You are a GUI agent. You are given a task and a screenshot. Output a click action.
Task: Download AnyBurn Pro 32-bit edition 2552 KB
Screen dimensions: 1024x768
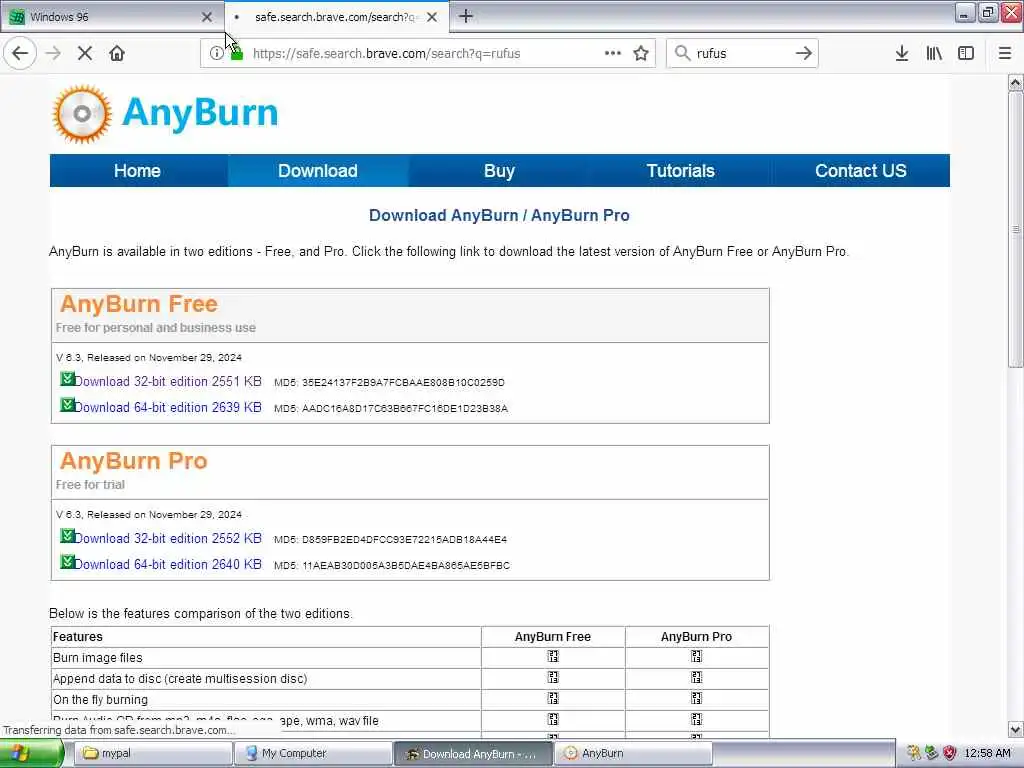tap(168, 539)
